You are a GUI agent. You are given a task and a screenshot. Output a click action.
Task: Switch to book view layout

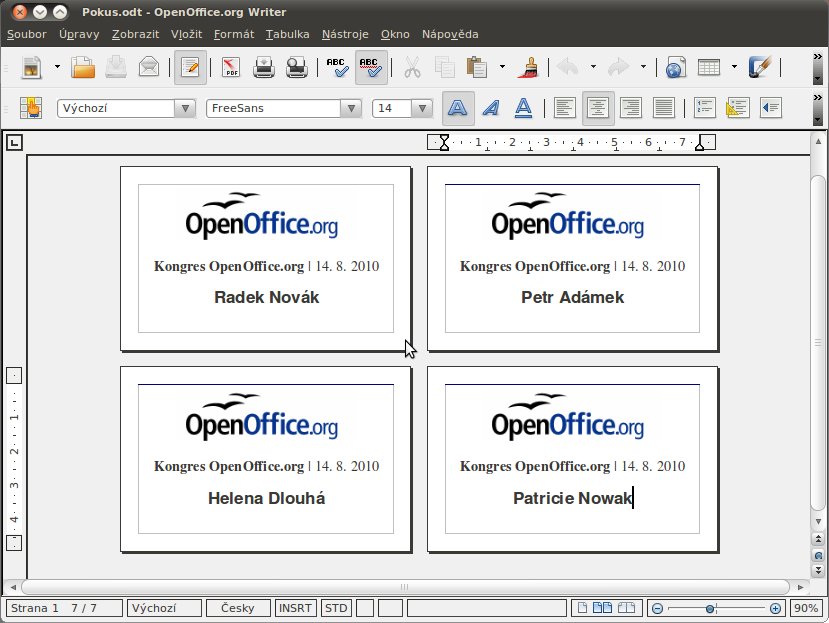627,608
